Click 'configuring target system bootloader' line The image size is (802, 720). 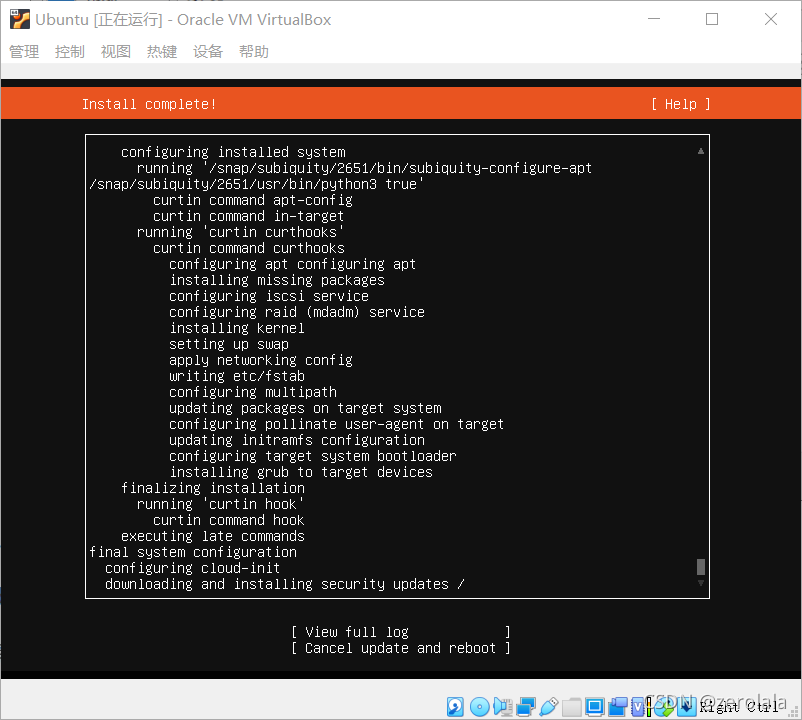click(313, 456)
